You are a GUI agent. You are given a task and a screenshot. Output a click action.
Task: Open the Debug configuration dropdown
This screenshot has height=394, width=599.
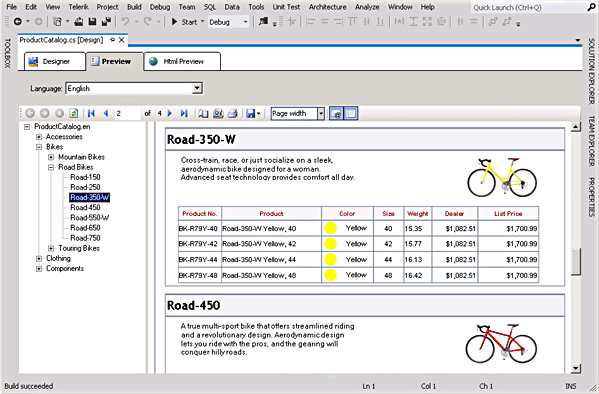(x=245, y=22)
